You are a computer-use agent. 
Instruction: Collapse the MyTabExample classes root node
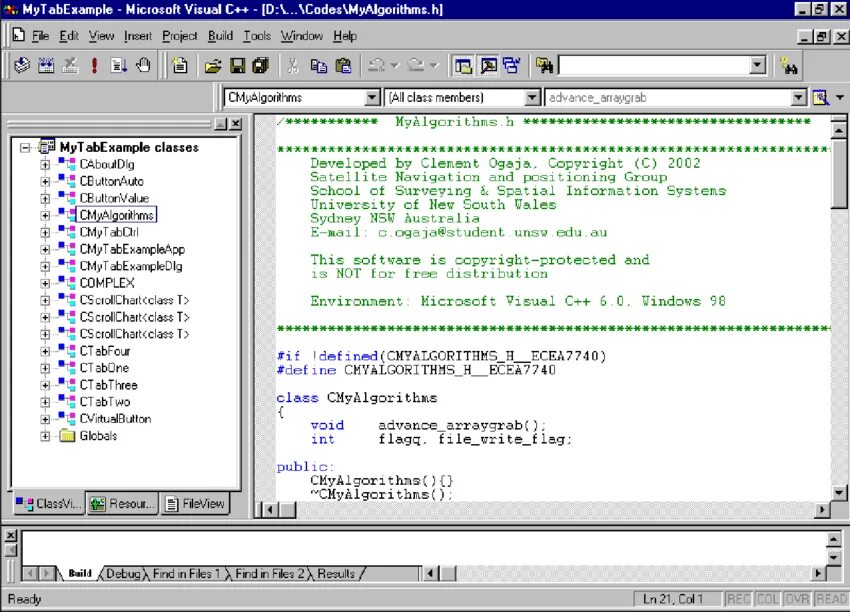pos(25,147)
